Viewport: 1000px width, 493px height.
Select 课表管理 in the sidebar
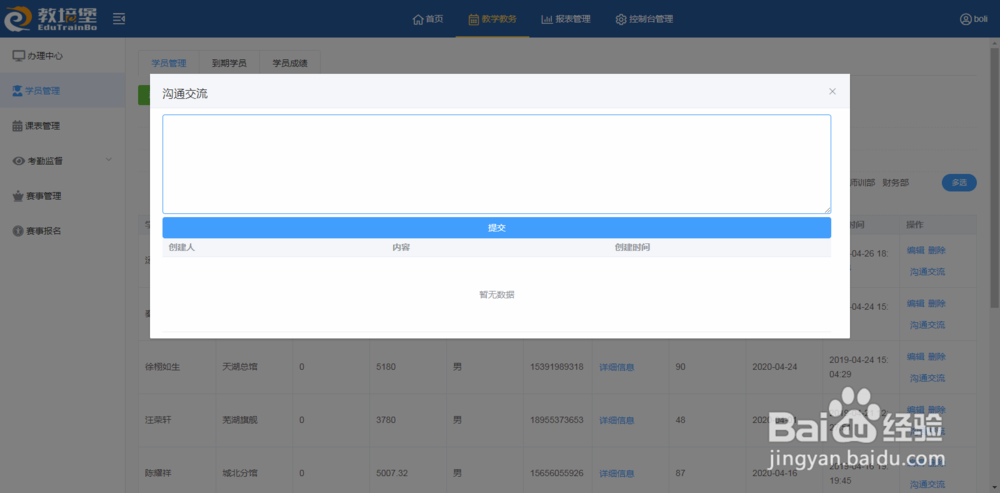62,126
